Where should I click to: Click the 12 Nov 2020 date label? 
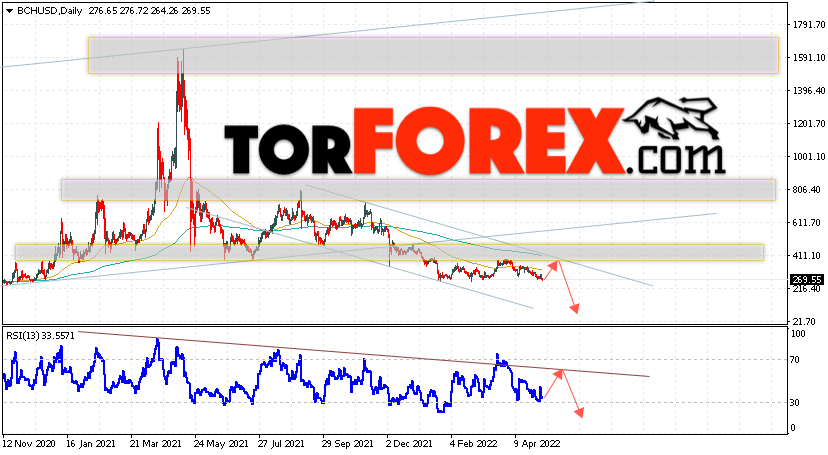[29, 444]
